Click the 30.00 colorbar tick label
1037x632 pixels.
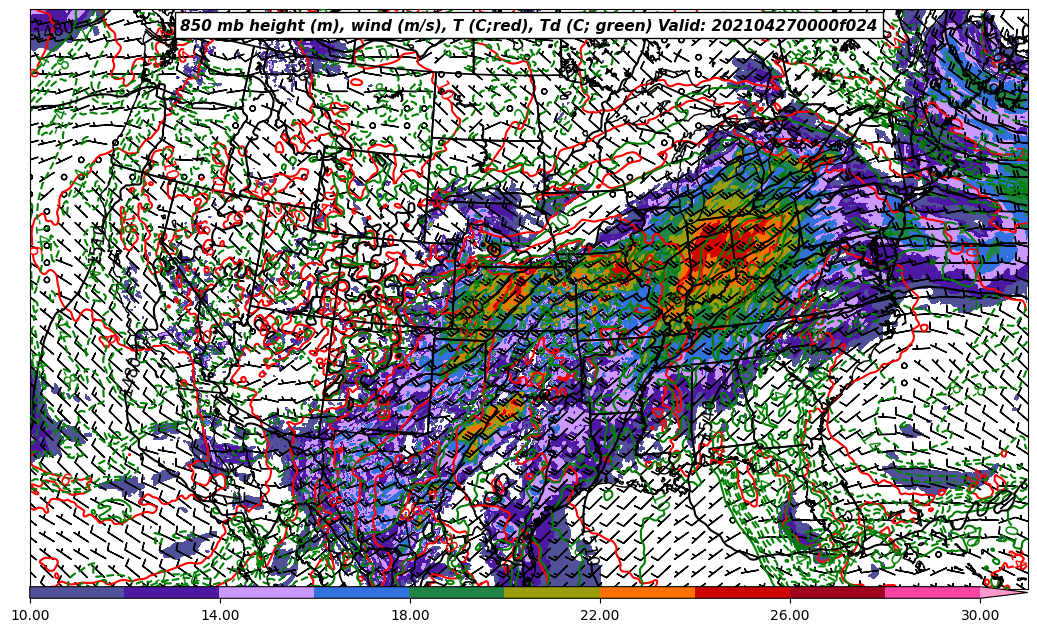tap(980, 615)
